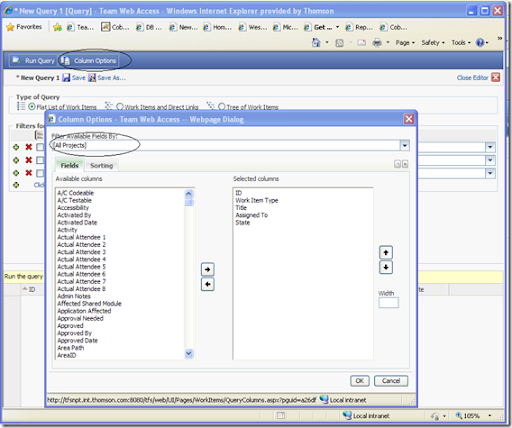This screenshot has width=512, height=428.
Task: Click the tab scroll right arrow in dialog
Action: pos(405,164)
